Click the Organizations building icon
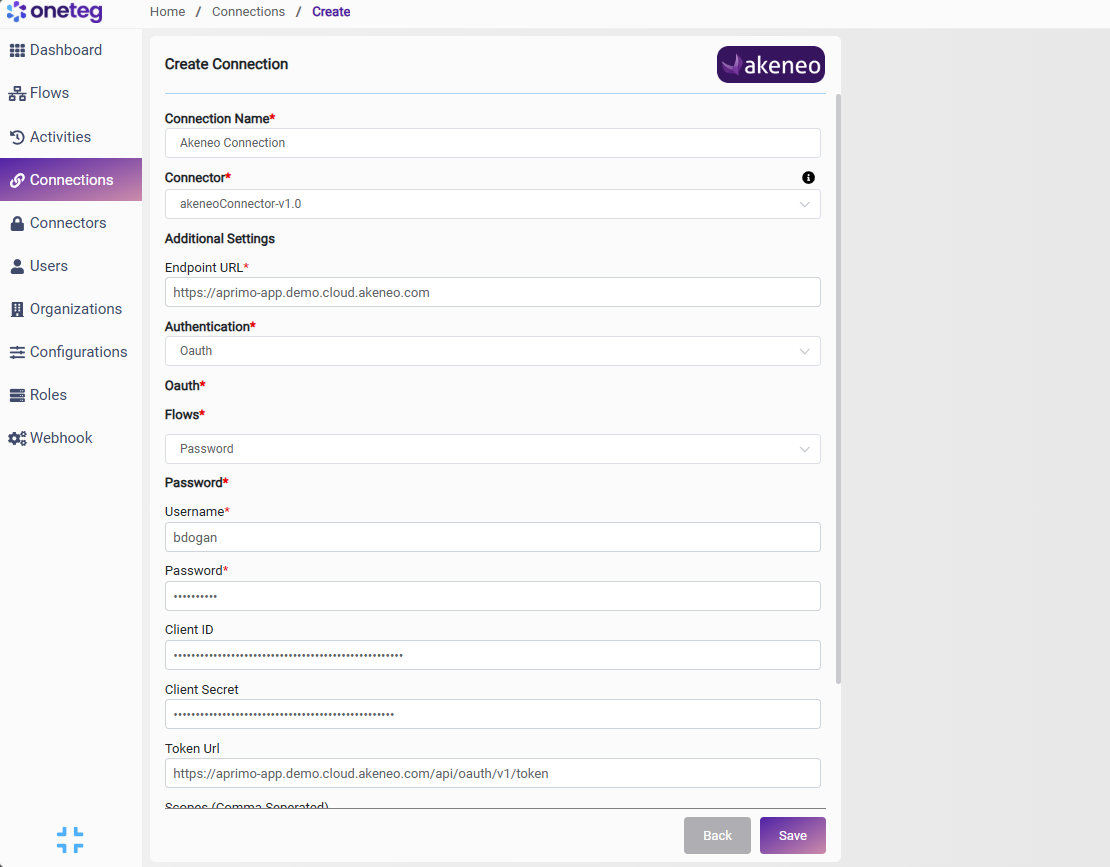The height and width of the screenshot is (867, 1110). click(17, 309)
